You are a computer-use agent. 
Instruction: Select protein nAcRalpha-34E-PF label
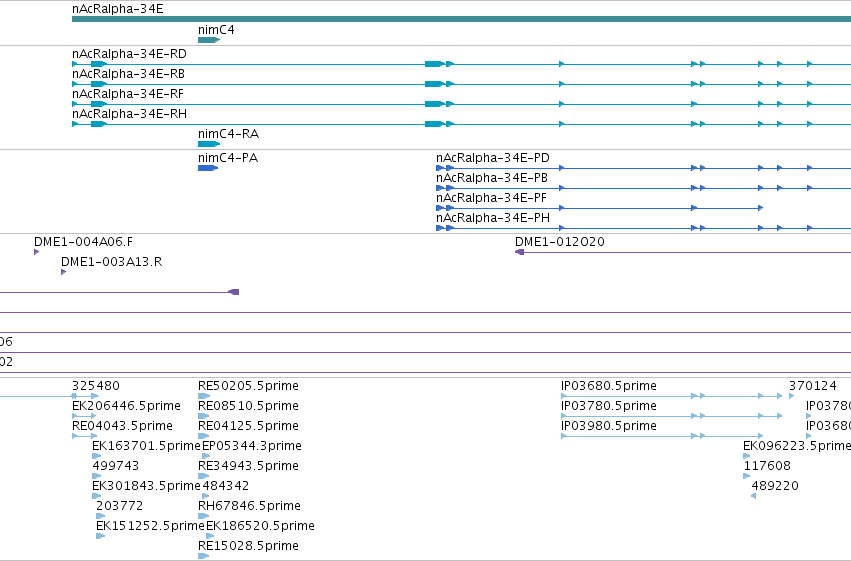click(491, 198)
